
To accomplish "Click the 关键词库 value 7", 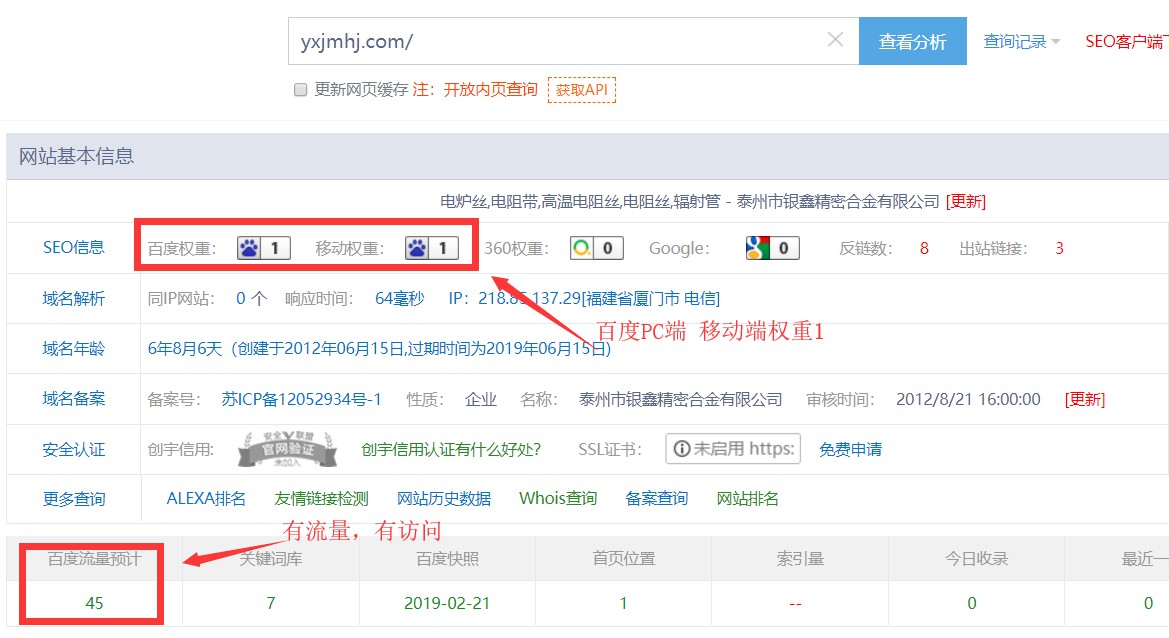I will click(x=271, y=603).
